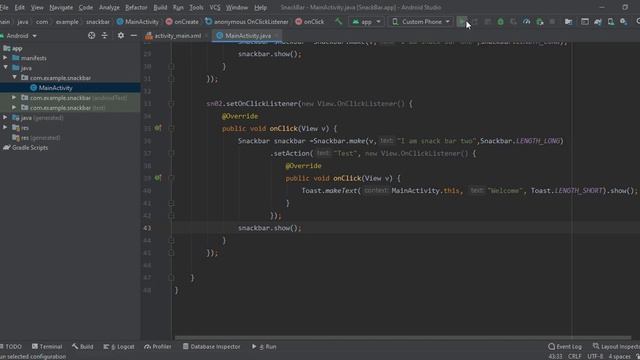
Task: Expand the res folder arrow
Action: click(x=5, y=127)
